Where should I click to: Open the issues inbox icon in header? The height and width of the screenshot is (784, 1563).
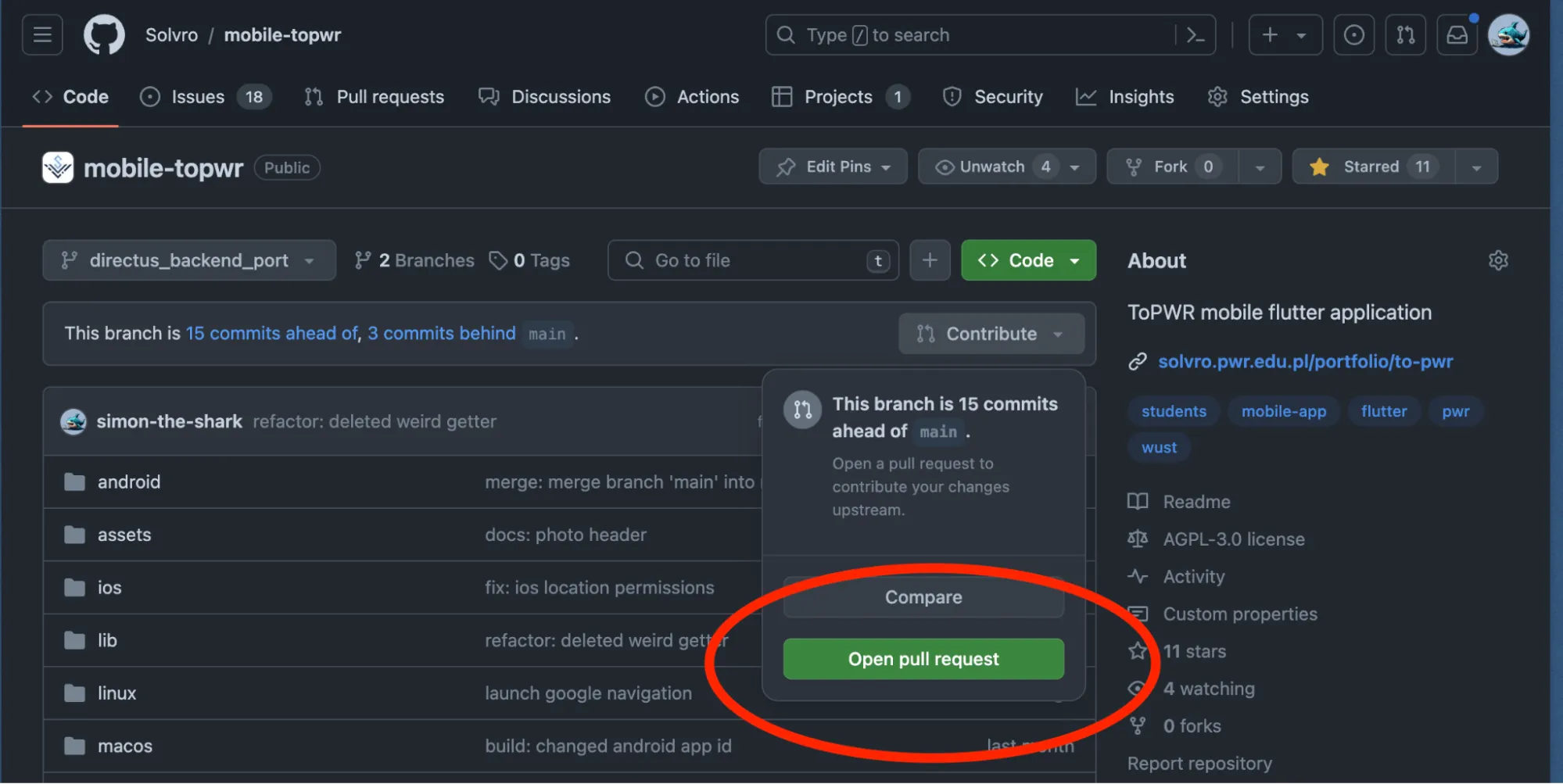[x=1353, y=35]
